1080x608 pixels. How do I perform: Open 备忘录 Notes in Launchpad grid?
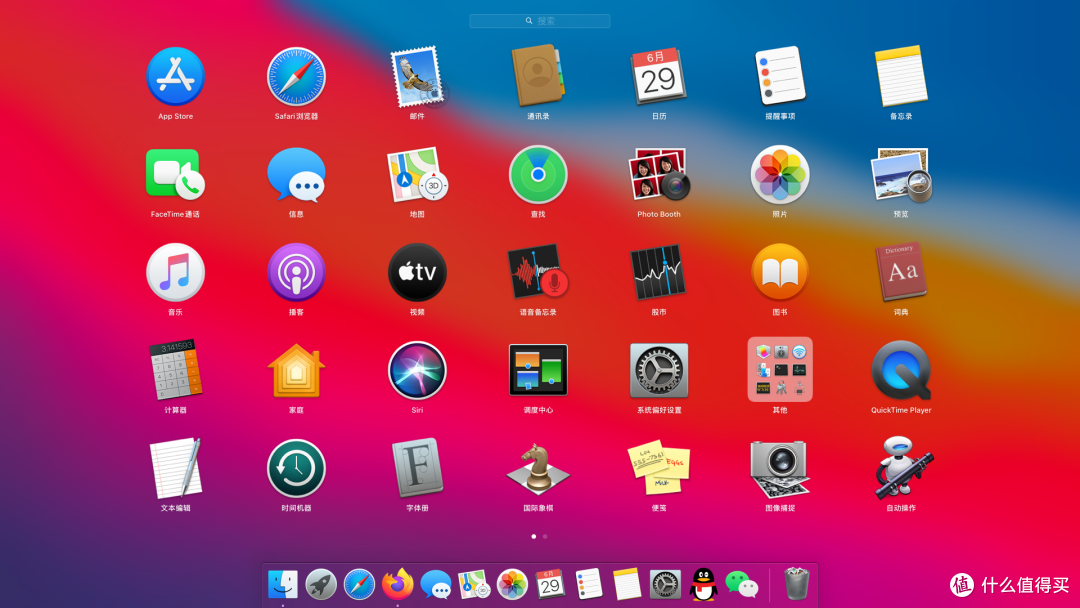click(901, 76)
